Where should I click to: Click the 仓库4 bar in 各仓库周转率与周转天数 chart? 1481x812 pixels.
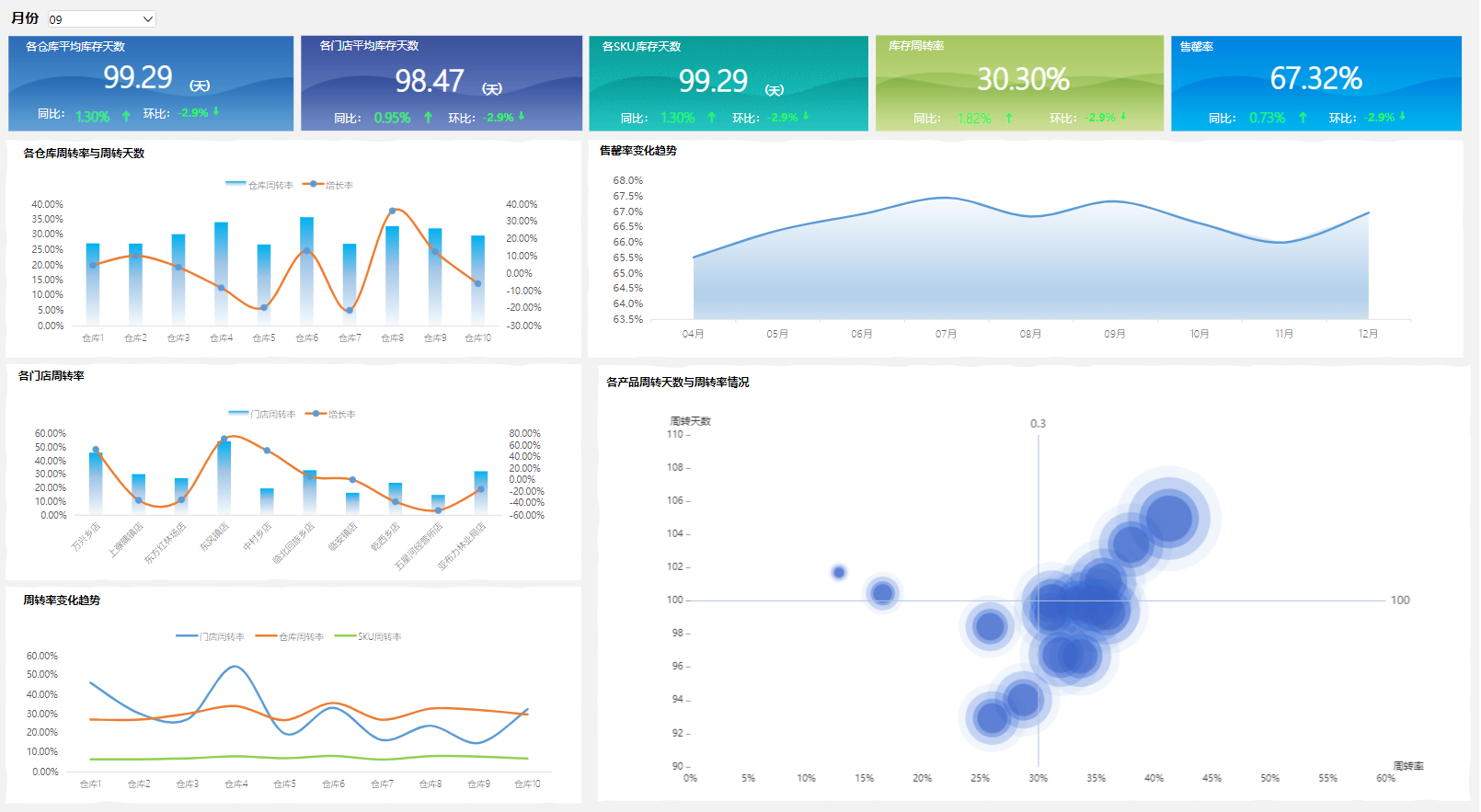[221, 273]
